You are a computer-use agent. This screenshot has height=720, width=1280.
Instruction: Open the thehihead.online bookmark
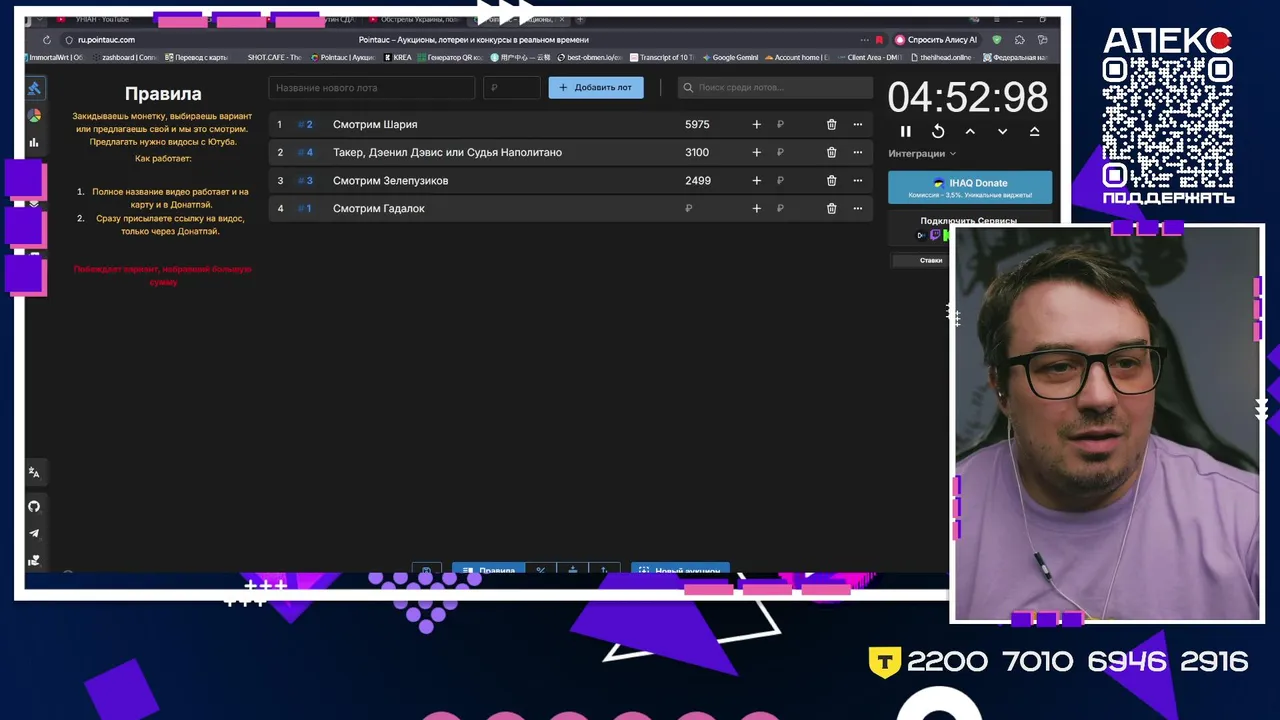click(941, 57)
